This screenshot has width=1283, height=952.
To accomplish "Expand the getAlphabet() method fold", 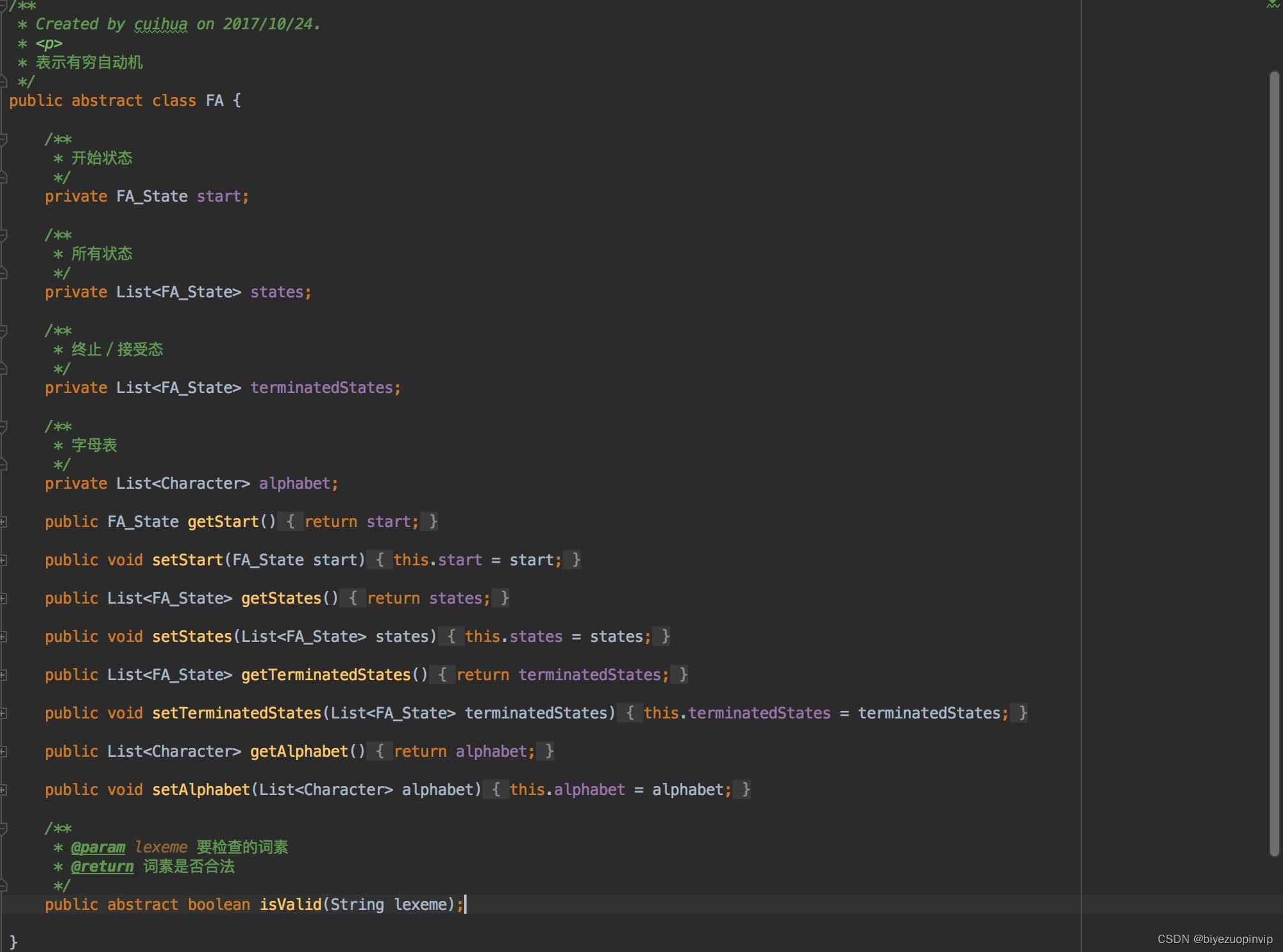I will pos(3,752).
